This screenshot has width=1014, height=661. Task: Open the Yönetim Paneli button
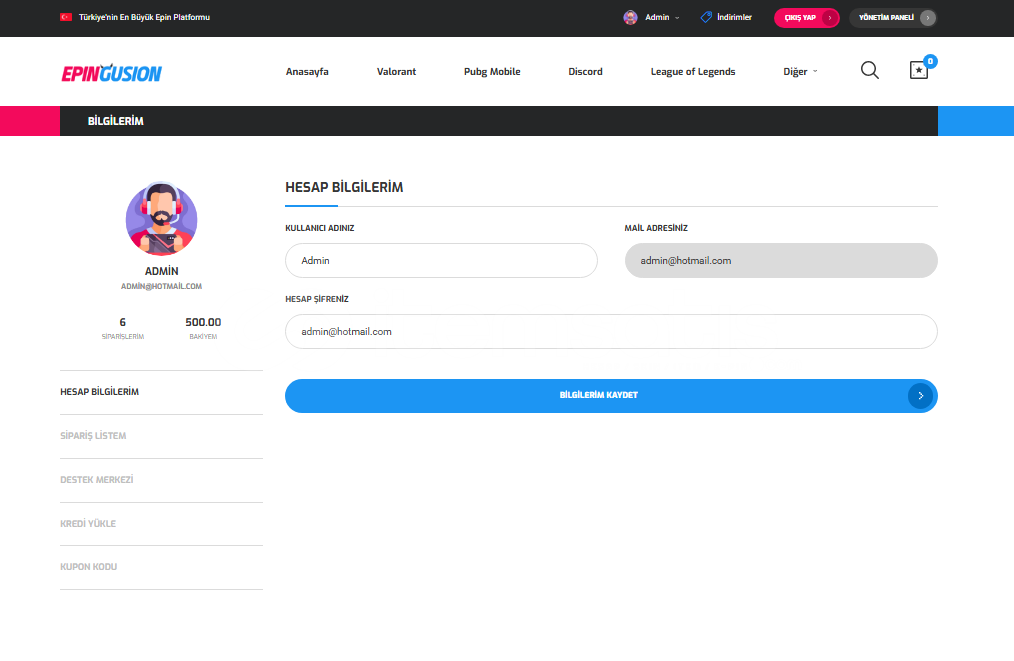(x=892, y=17)
